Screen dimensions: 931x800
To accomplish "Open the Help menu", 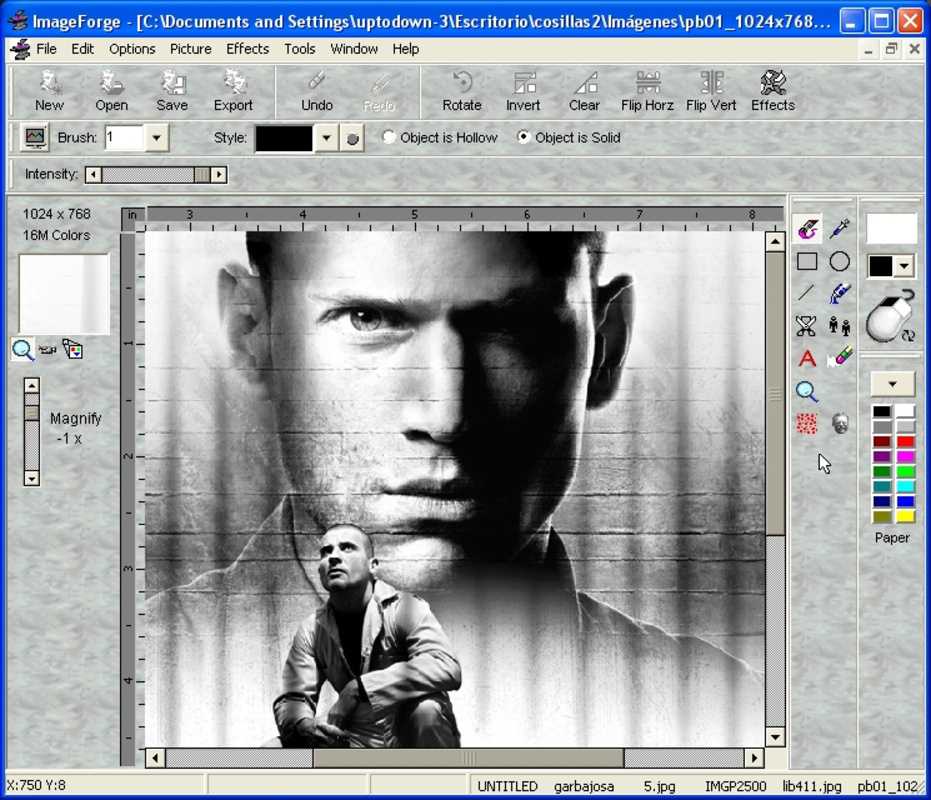I will click(x=406, y=49).
